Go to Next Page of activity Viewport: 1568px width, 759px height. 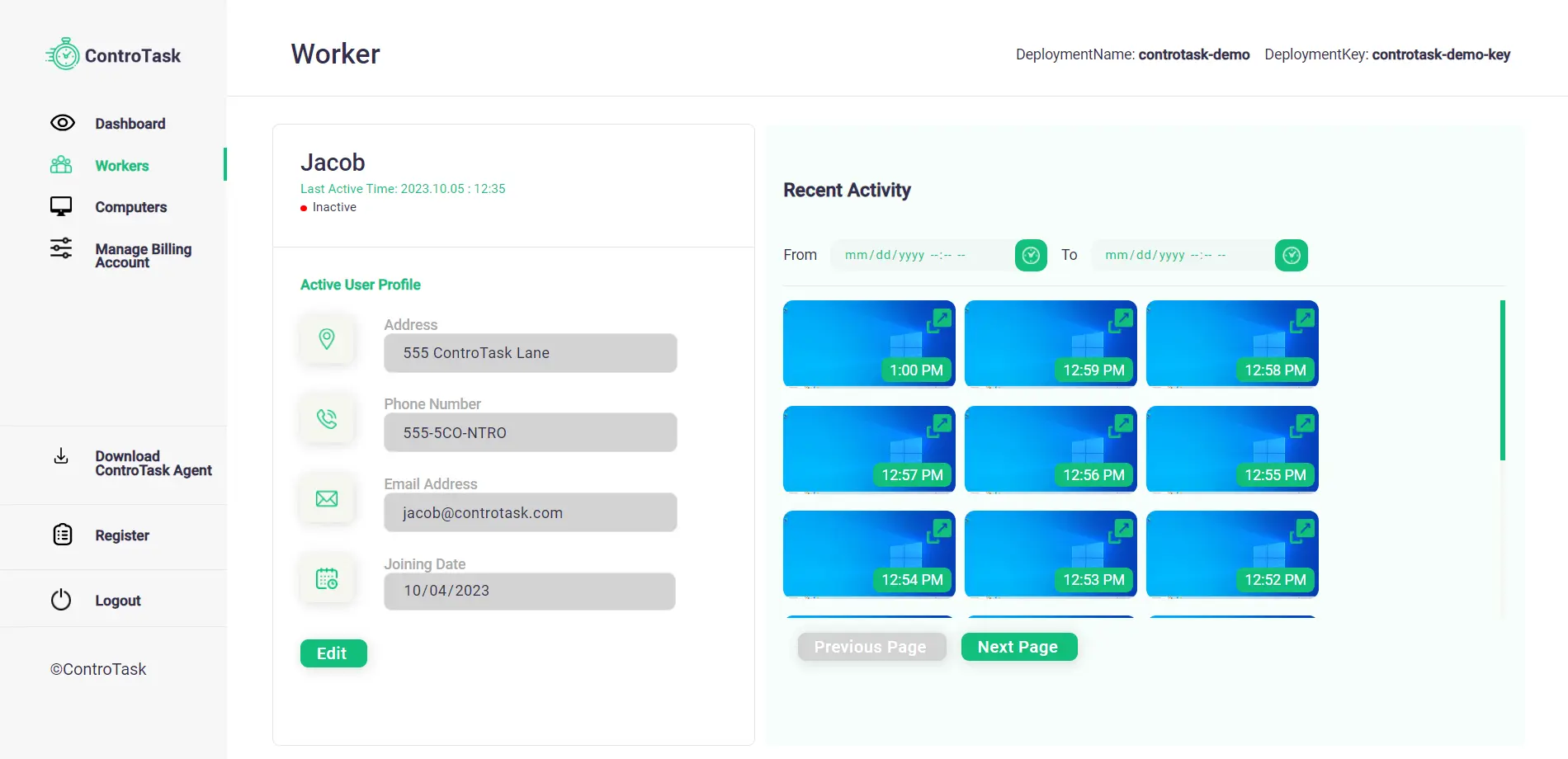[x=1018, y=647]
